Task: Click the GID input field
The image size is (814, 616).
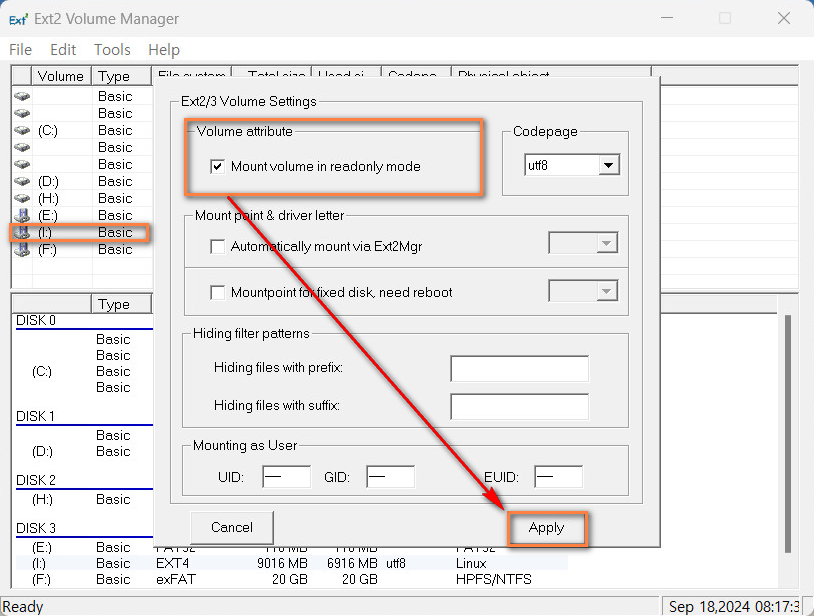Action: pyautogui.click(x=390, y=477)
